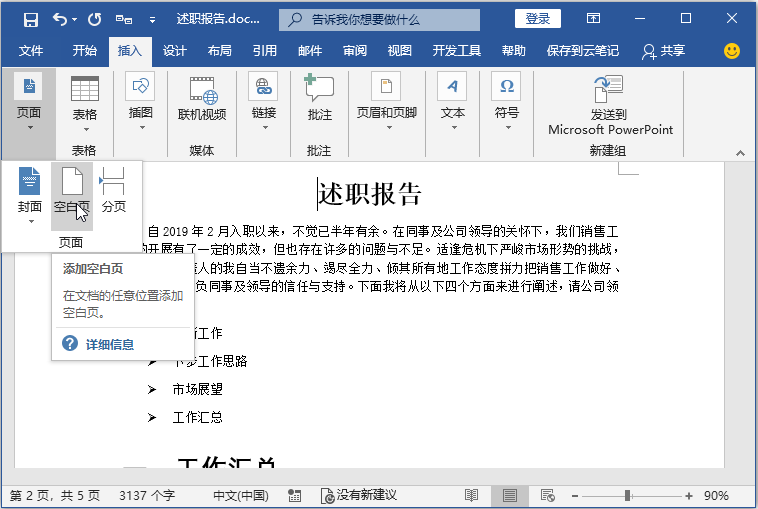Click the Undo arrow icon
The height and width of the screenshot is (509, 758).
(x=59, y=19)
